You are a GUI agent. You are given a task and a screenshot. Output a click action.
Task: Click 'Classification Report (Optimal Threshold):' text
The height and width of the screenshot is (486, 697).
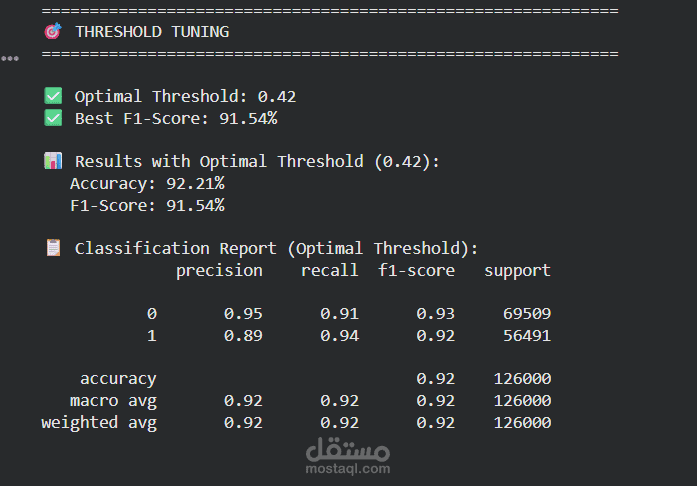(x=276, y=248)
